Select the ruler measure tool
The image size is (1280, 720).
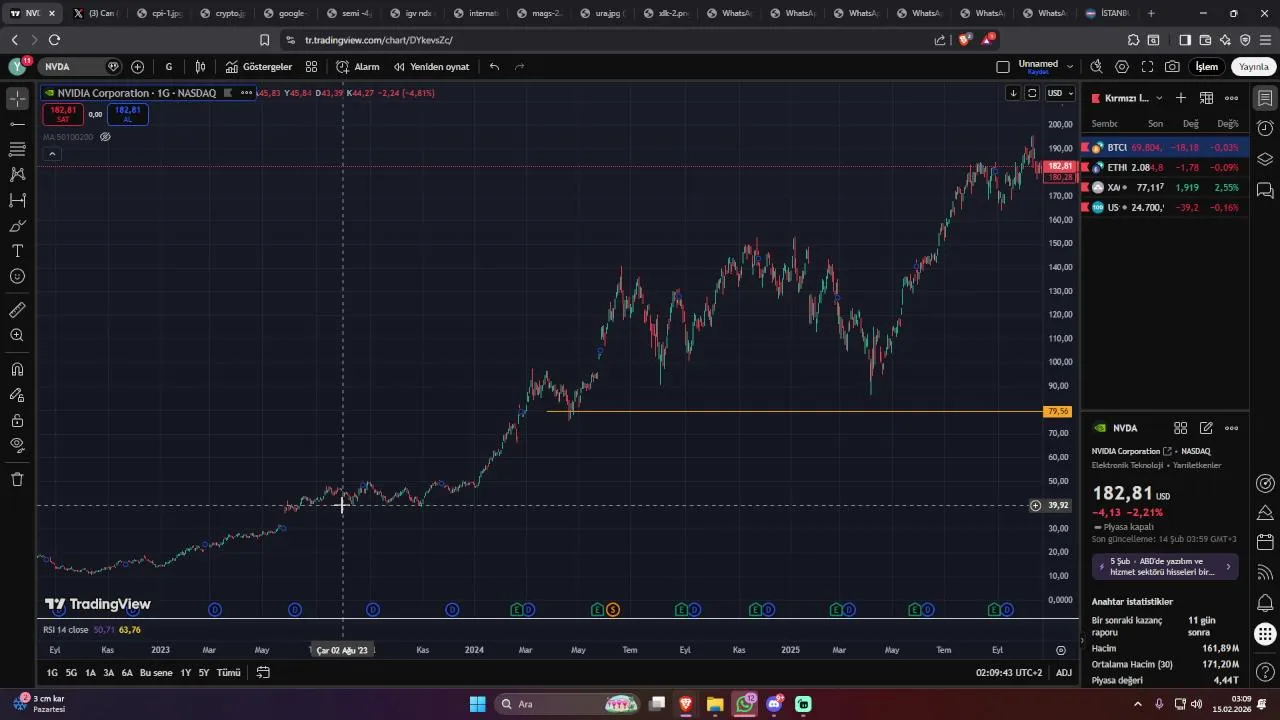point(17,310)
